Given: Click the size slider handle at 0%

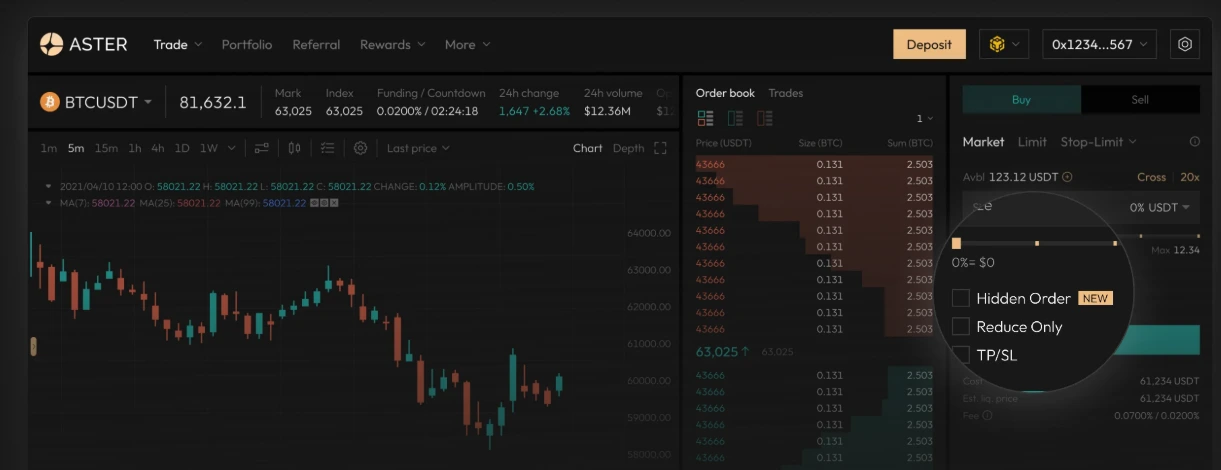Looking at the screenshot, I should [x=957, y=243].
